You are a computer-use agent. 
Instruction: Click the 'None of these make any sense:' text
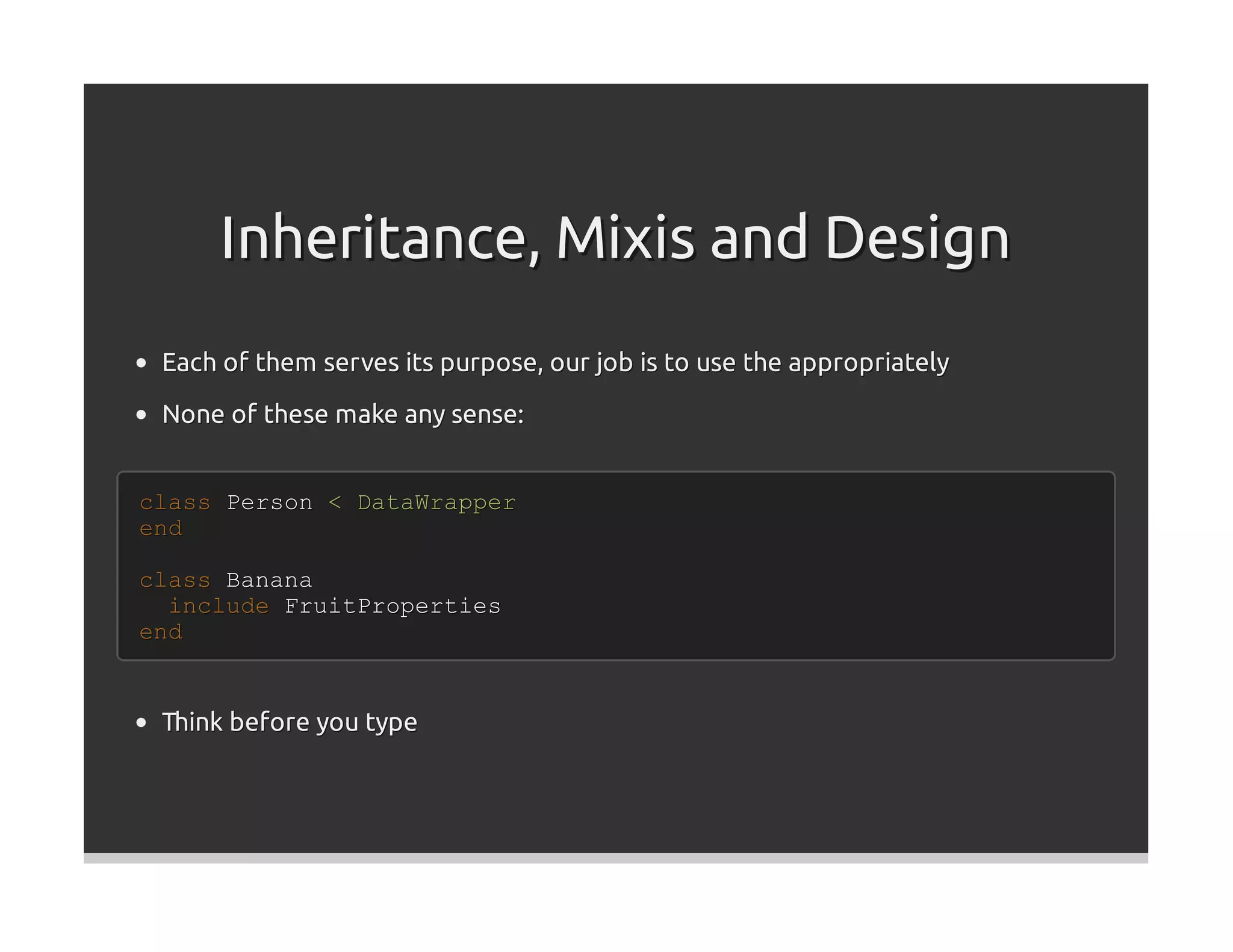(x=343, y=415)
